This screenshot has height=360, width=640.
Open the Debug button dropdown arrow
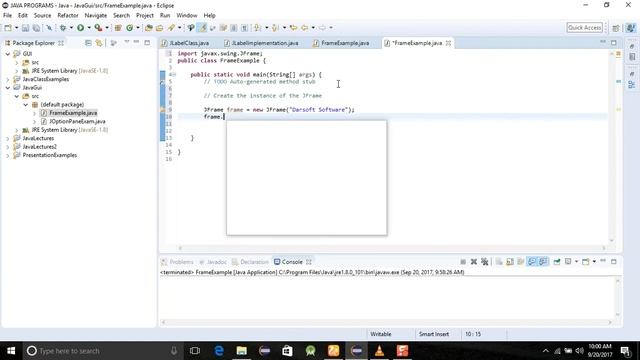point(71,28)
